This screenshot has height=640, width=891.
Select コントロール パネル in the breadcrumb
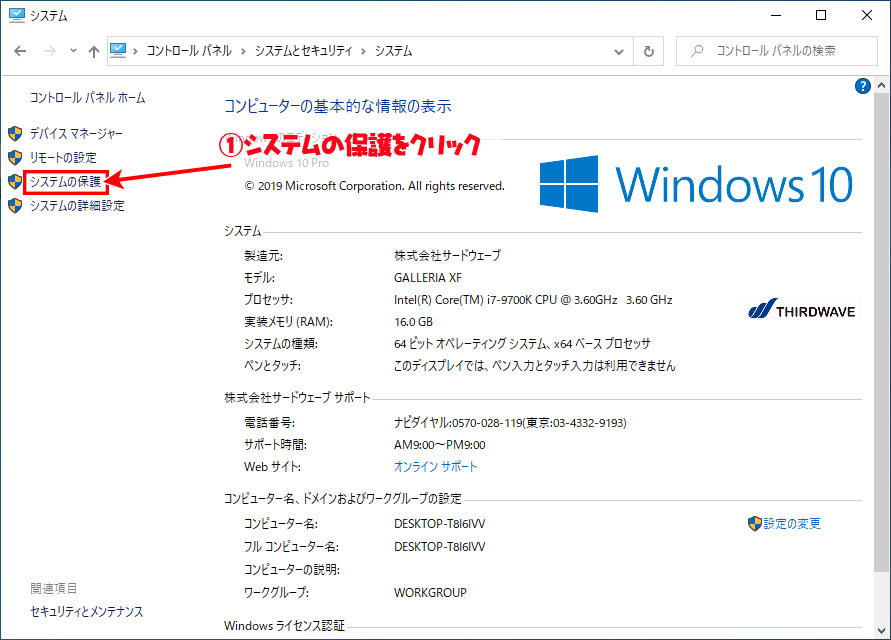pos(189,51)
